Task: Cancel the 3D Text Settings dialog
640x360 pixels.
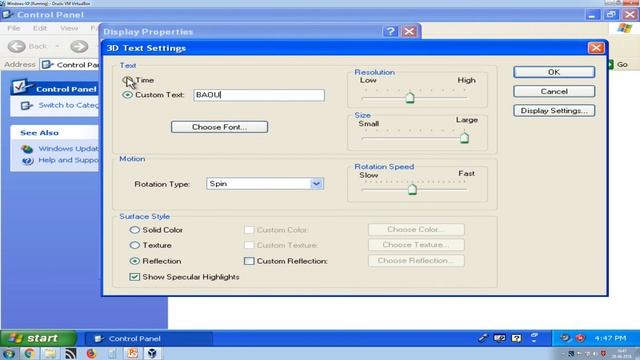Action: (554, 91)
